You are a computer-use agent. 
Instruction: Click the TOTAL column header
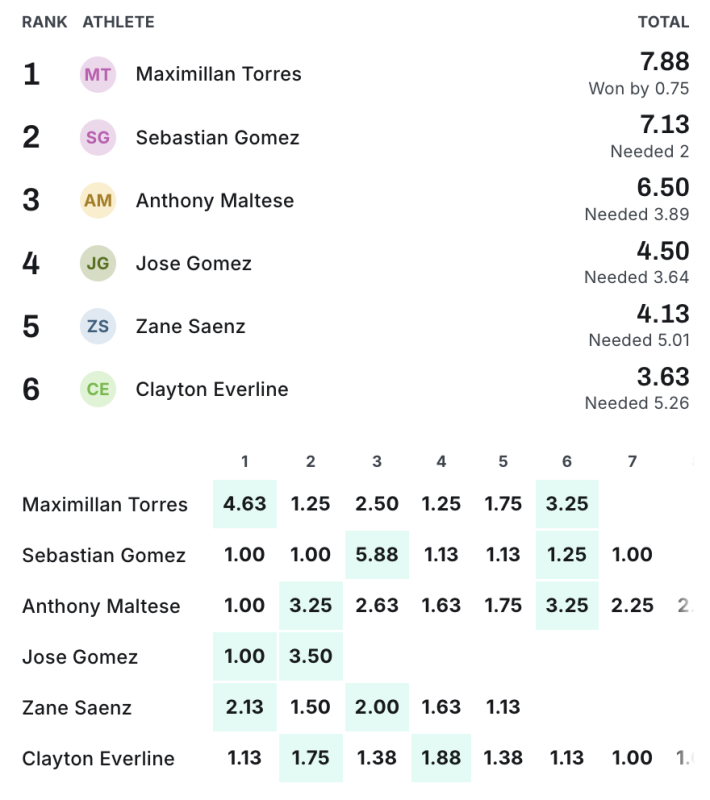point(663,22)
